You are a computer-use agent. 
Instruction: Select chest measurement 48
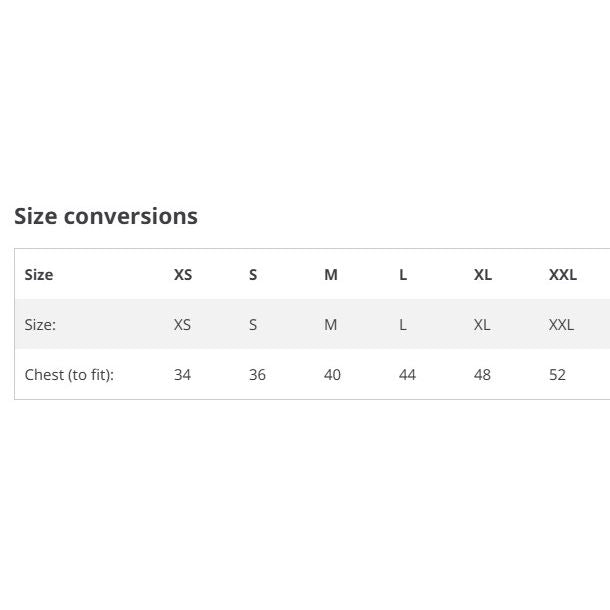[482, 374]
